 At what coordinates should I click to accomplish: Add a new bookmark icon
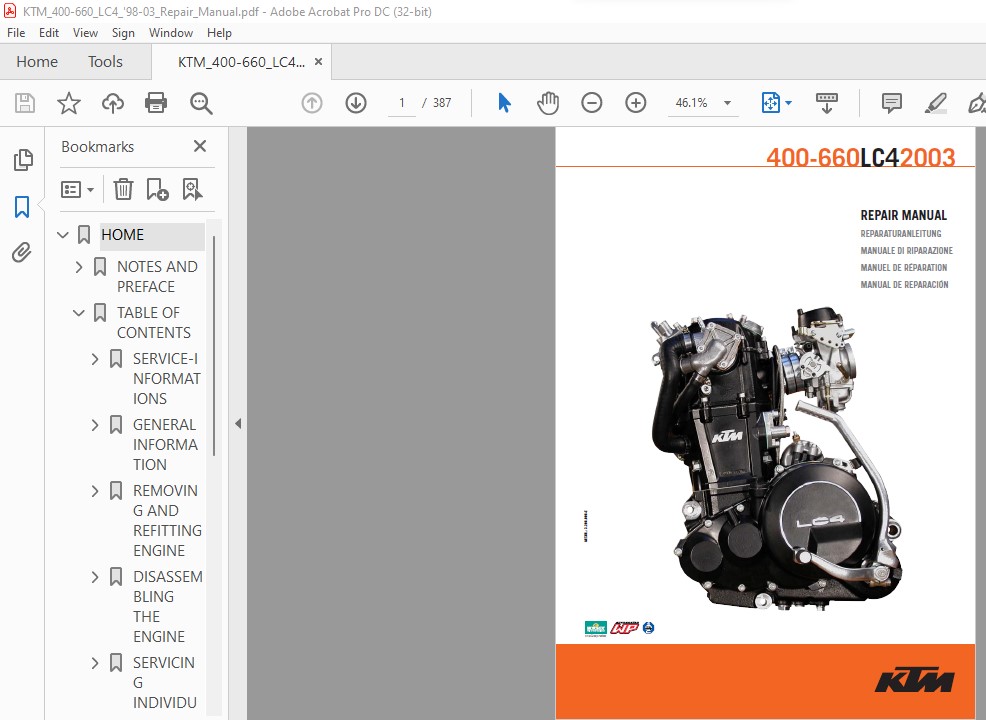[157, 189]
